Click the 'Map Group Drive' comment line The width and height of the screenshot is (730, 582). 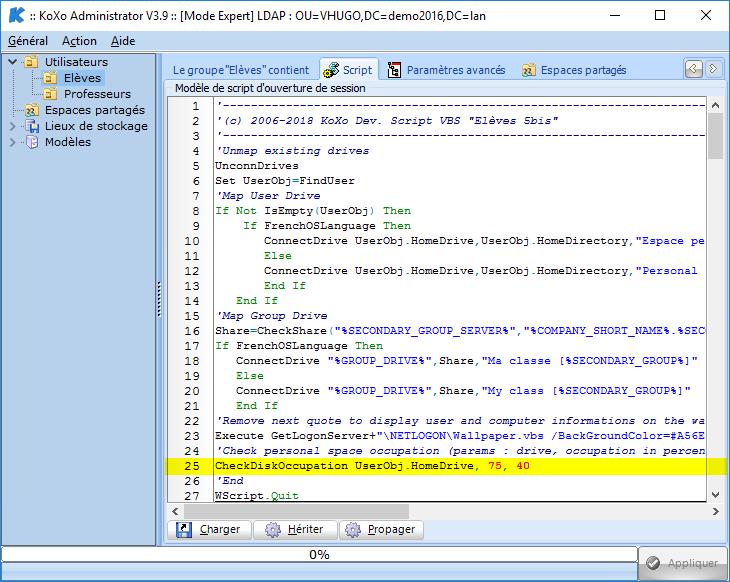[272, 316]
